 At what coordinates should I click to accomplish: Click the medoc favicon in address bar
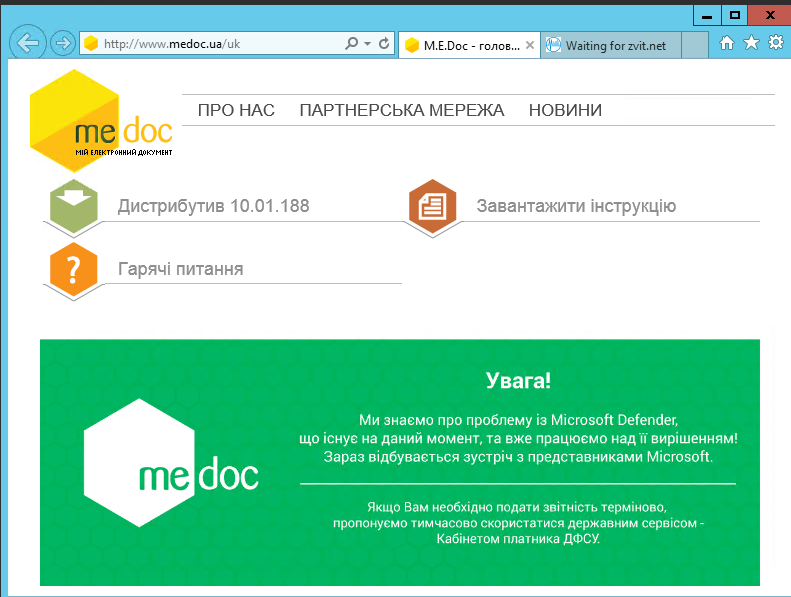91,43
